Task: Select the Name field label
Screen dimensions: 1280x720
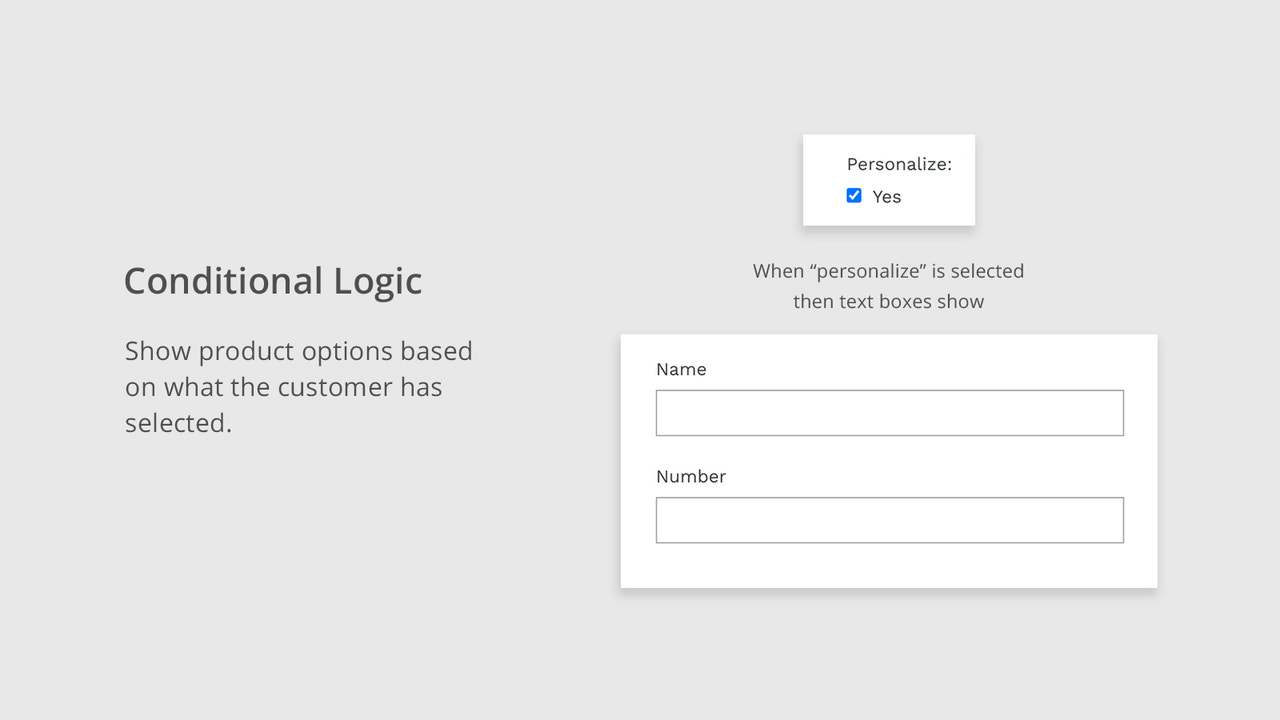Action: (681, 369)
